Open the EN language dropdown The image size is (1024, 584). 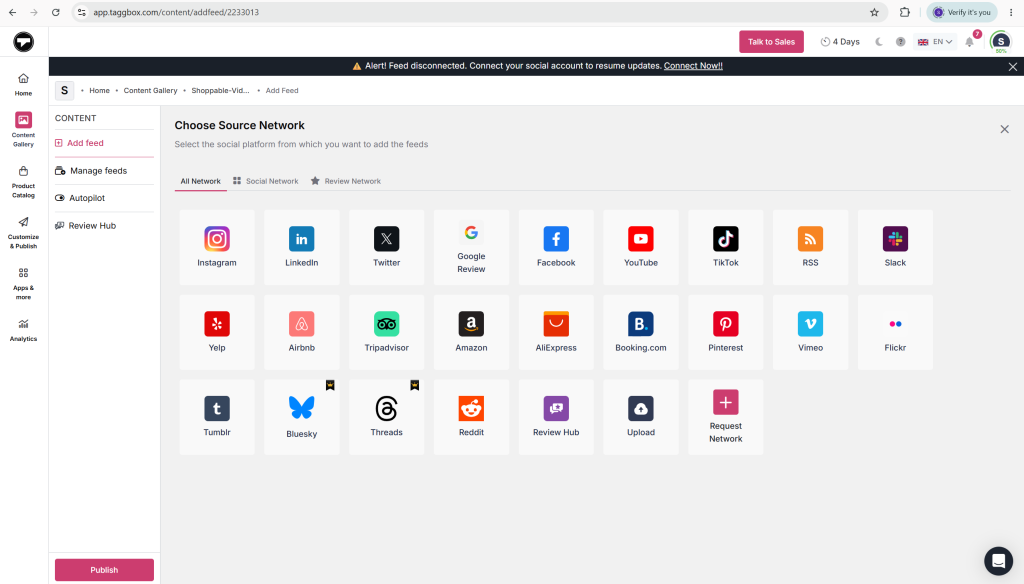935,42
